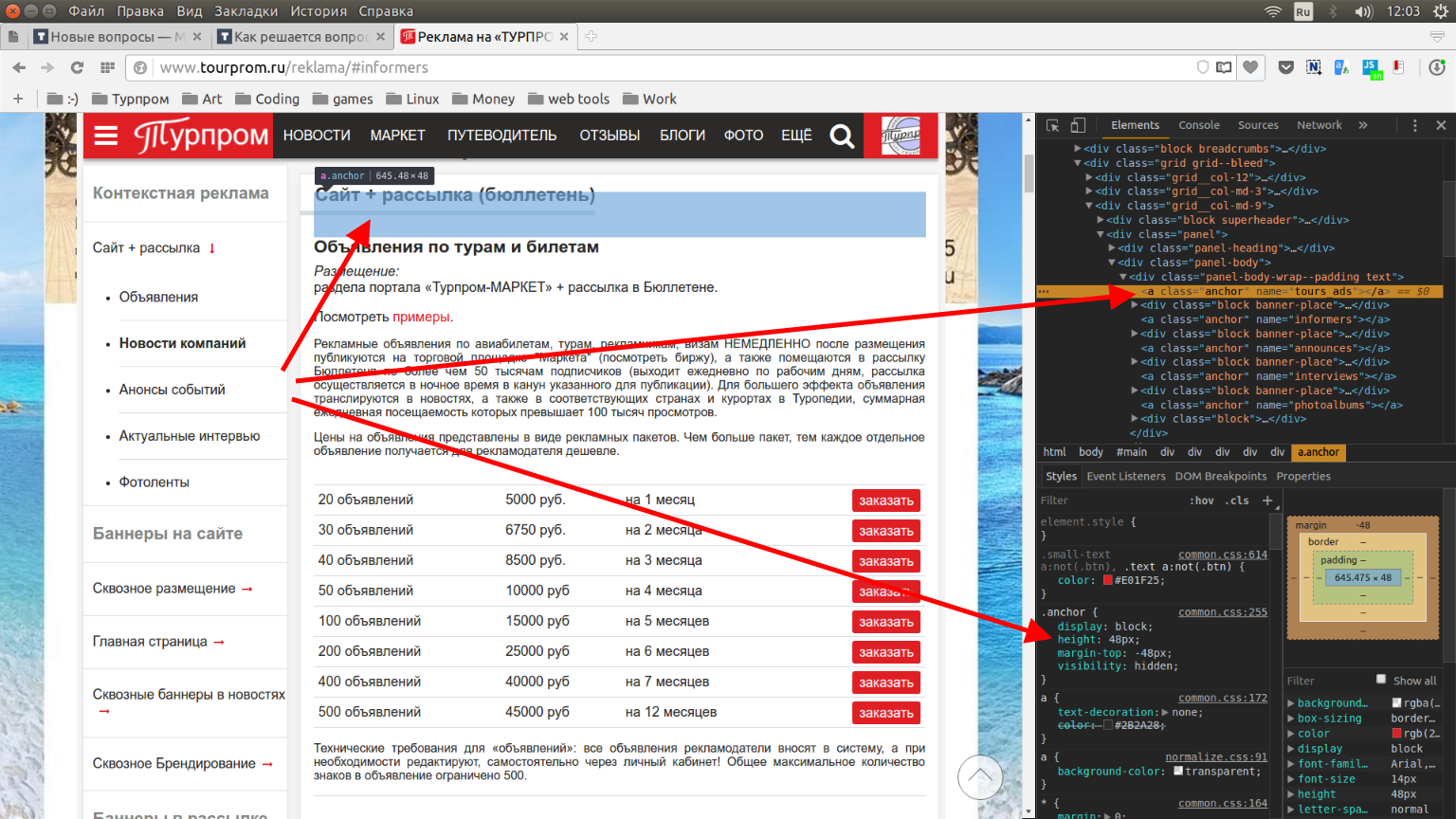Open the system gear power menu
The height and width of the screenshot is (819, 1456).
coord(1441,11)
